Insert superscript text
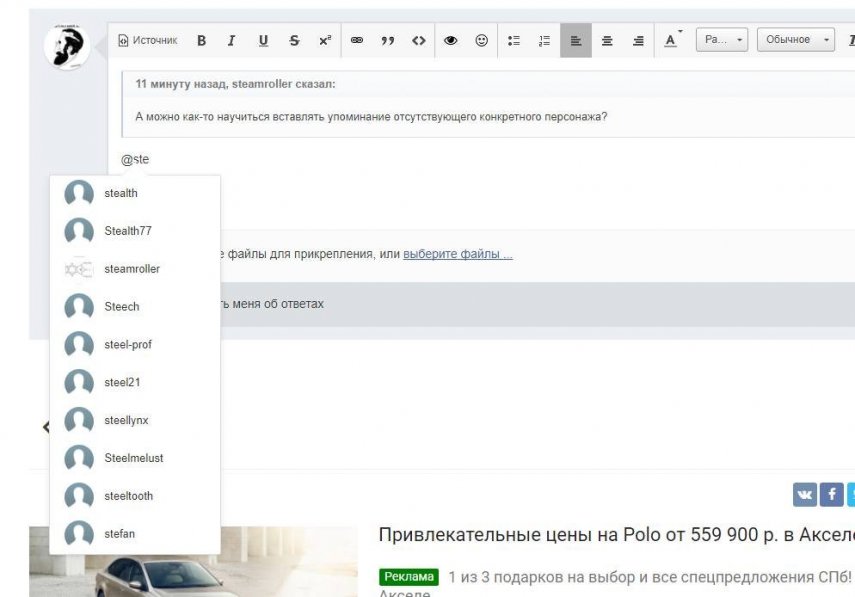855x597 pixels. [324, 40]
